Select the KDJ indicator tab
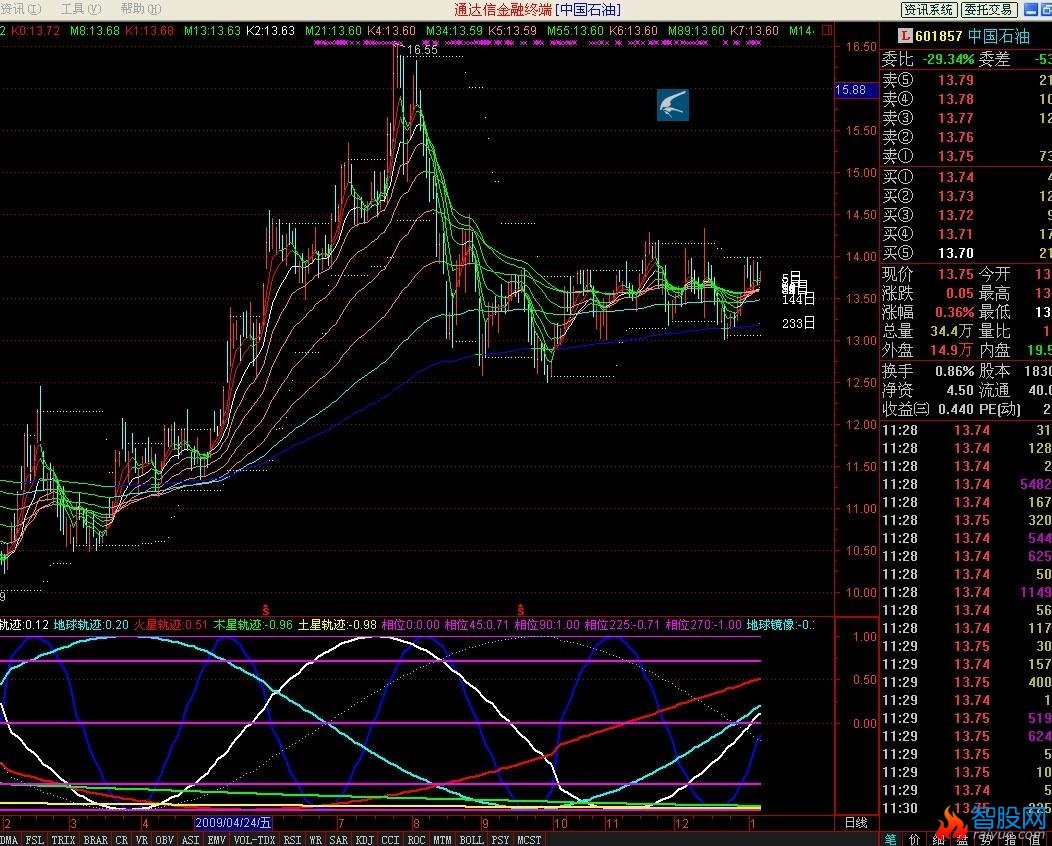 click(x=364, y=839)
